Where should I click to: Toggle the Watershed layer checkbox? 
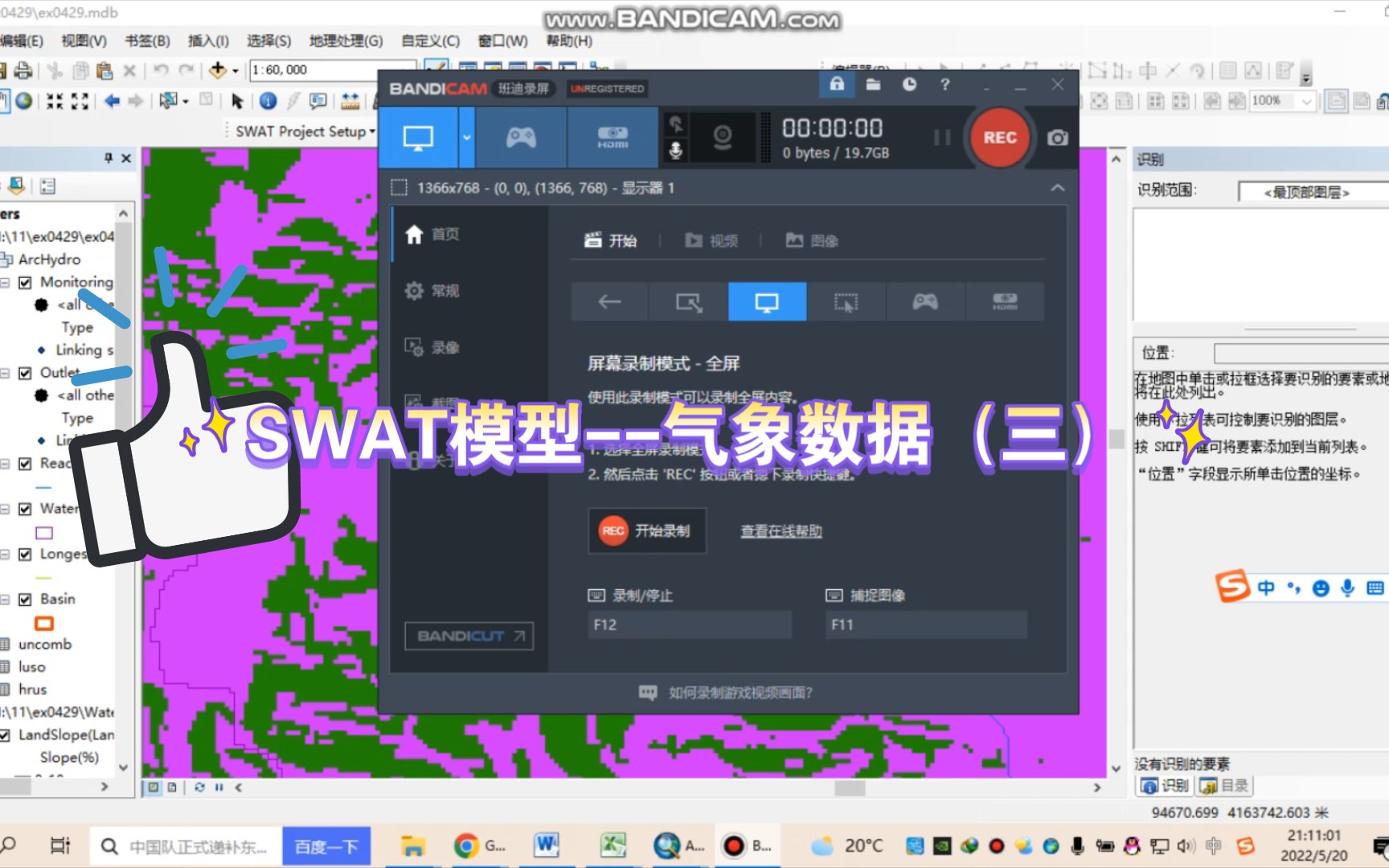[25, 509]
